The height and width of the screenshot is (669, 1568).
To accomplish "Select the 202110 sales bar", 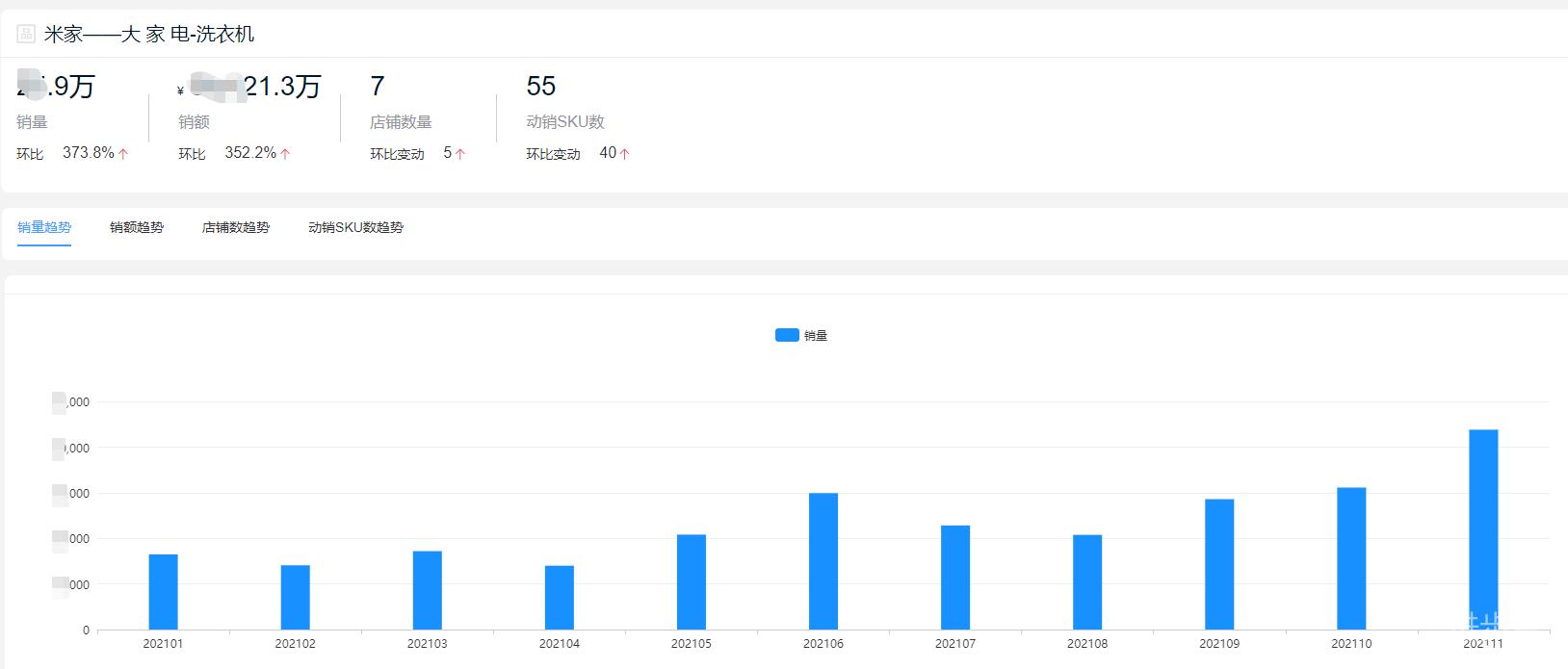I will [1351, 558].
